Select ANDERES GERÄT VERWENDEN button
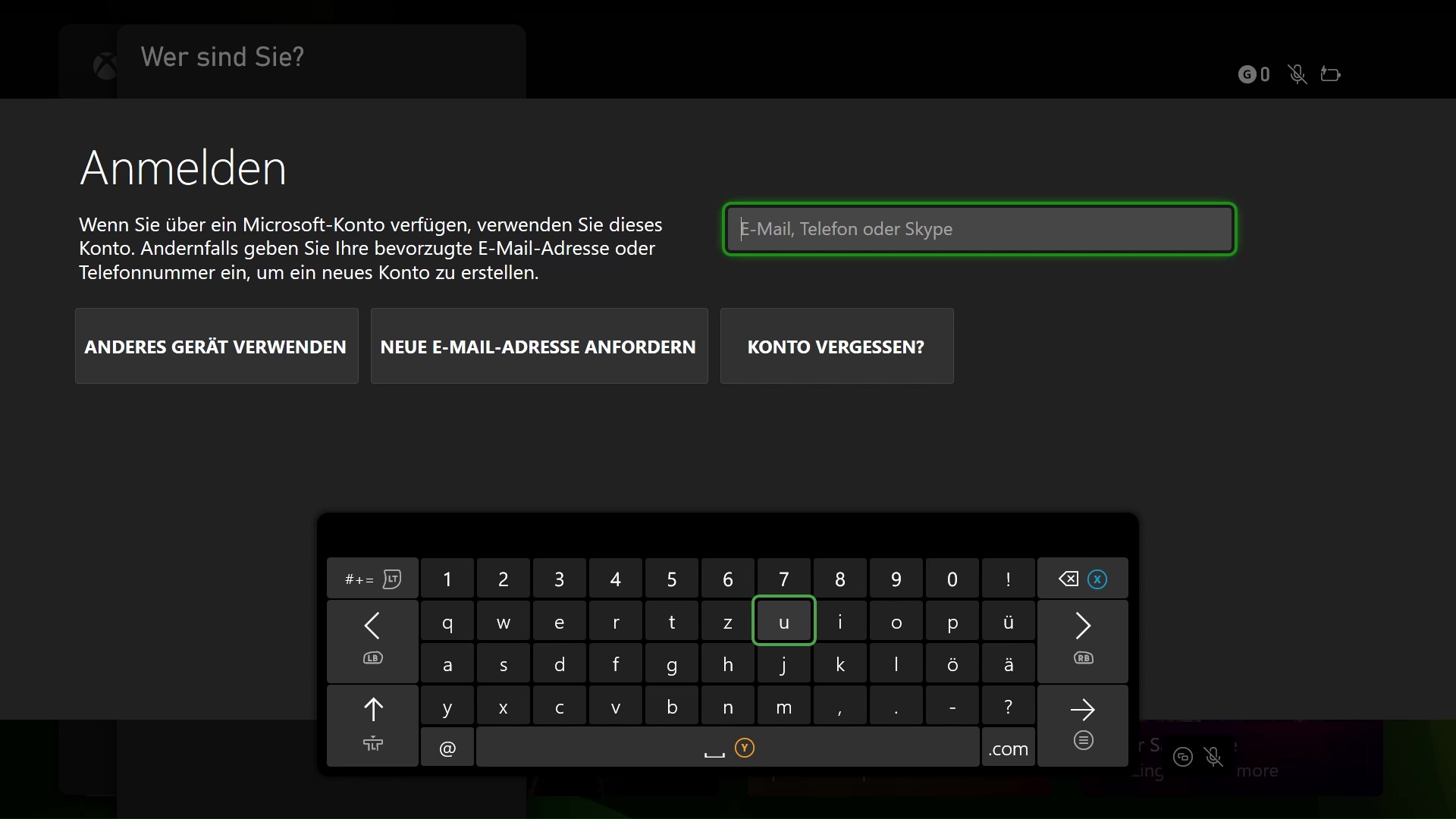 [x=217, y=346]
